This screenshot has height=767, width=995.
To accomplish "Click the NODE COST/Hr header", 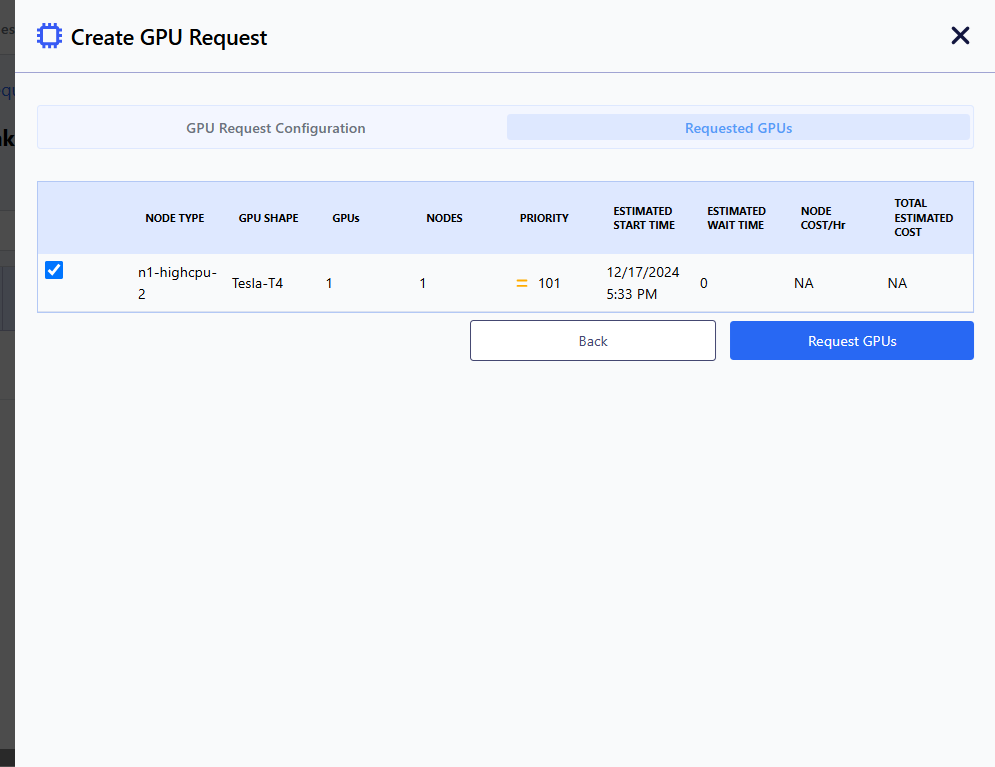I will pyautogui.click(x=823, y=218).
